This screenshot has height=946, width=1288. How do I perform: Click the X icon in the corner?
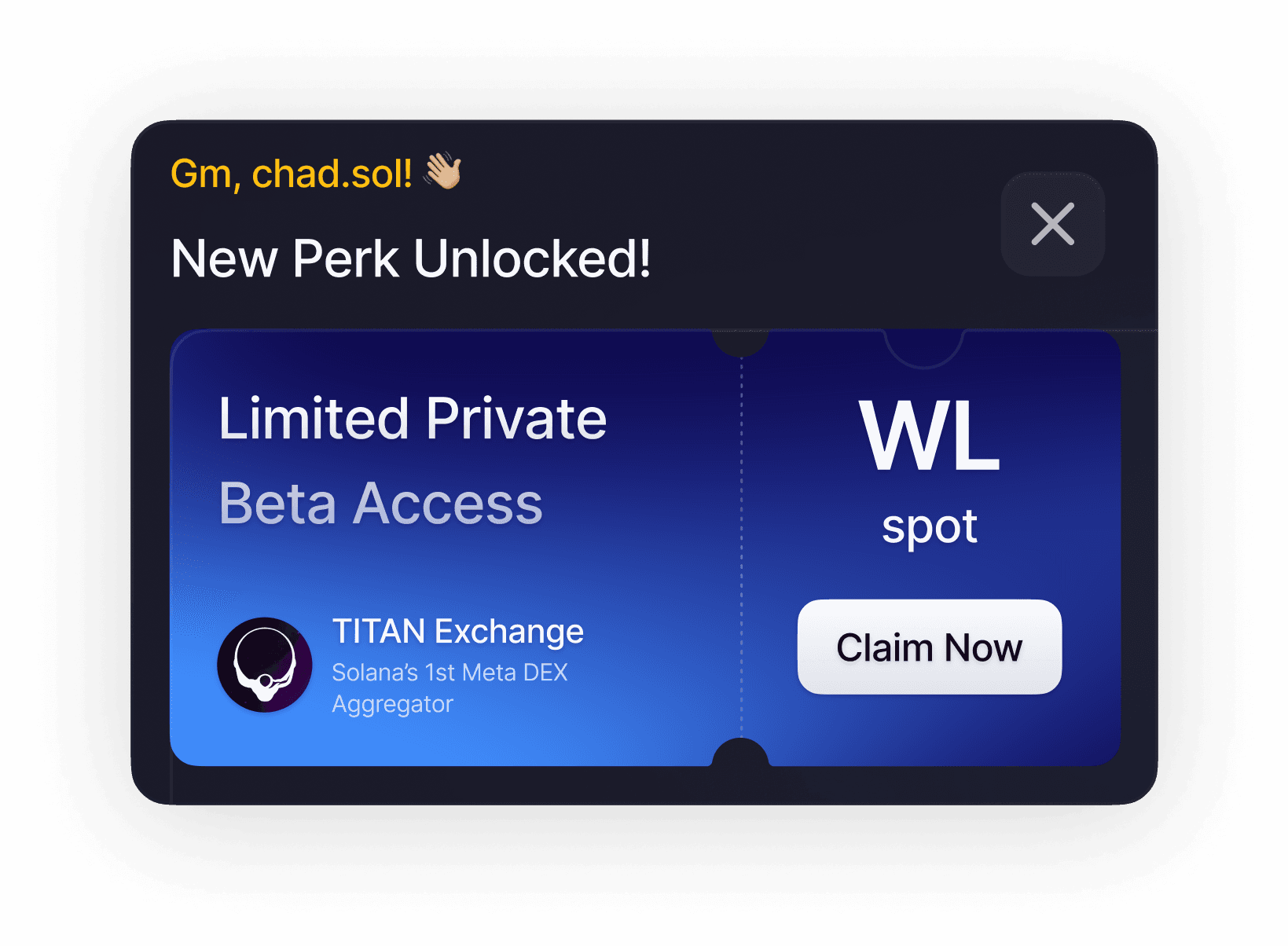(1052, 224)
